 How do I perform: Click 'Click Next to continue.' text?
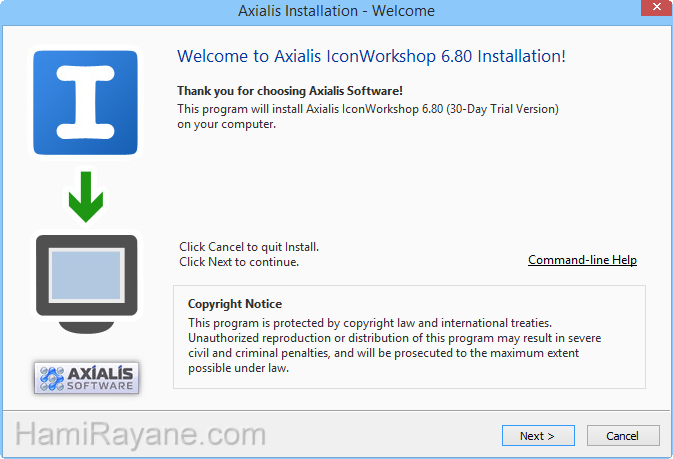point(239,262)
